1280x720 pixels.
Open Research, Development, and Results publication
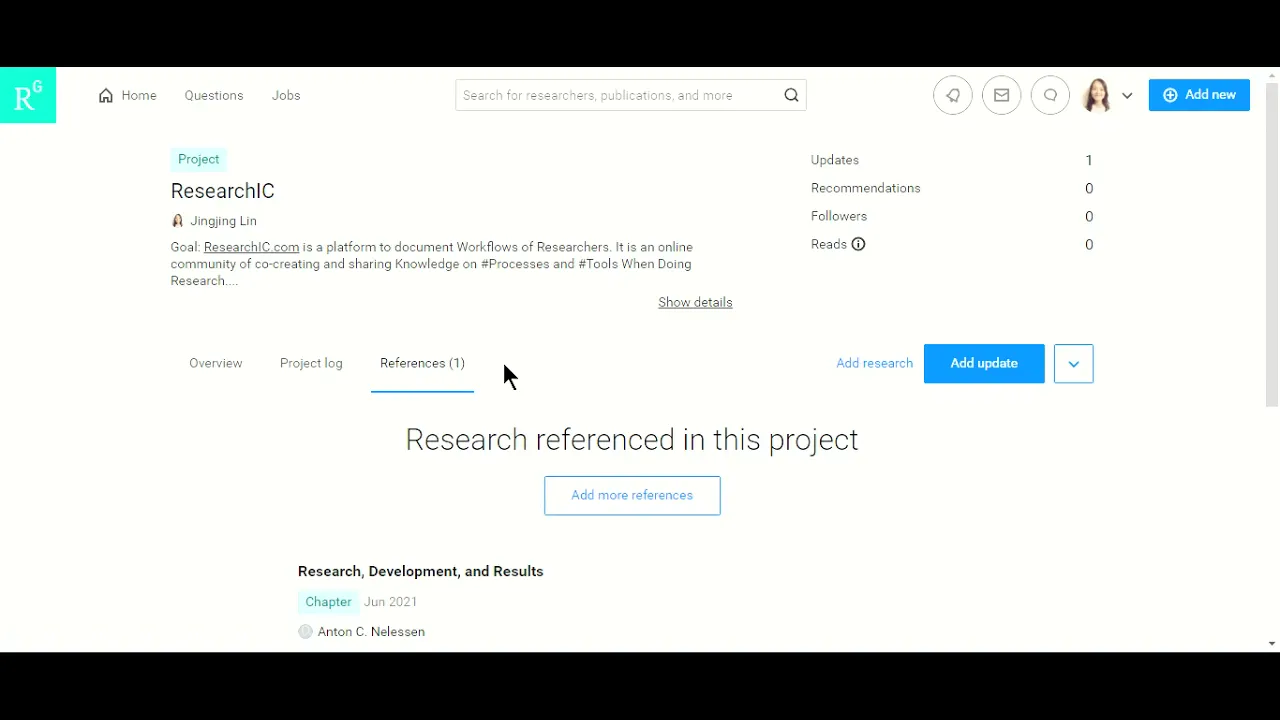[x=420, y=571]
